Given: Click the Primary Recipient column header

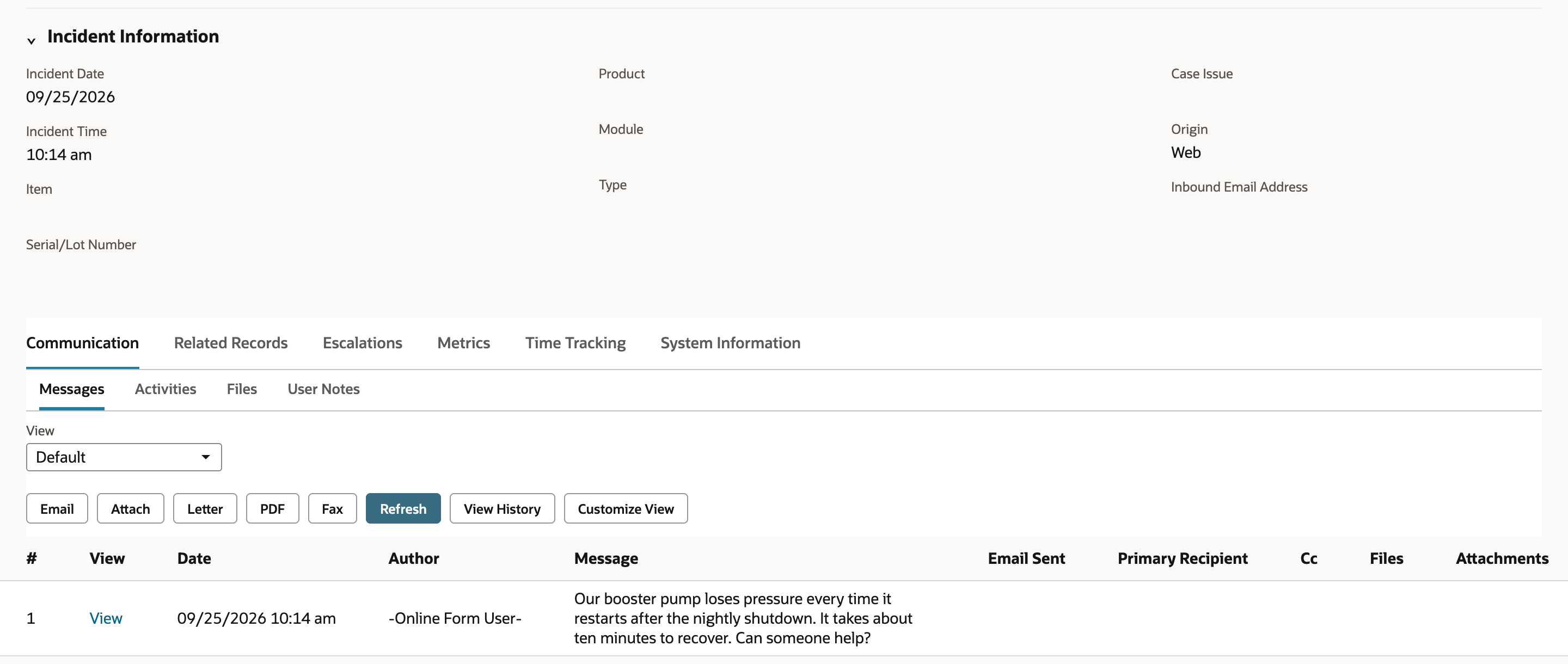Looking at the screenshot, I should (1183, 558).
